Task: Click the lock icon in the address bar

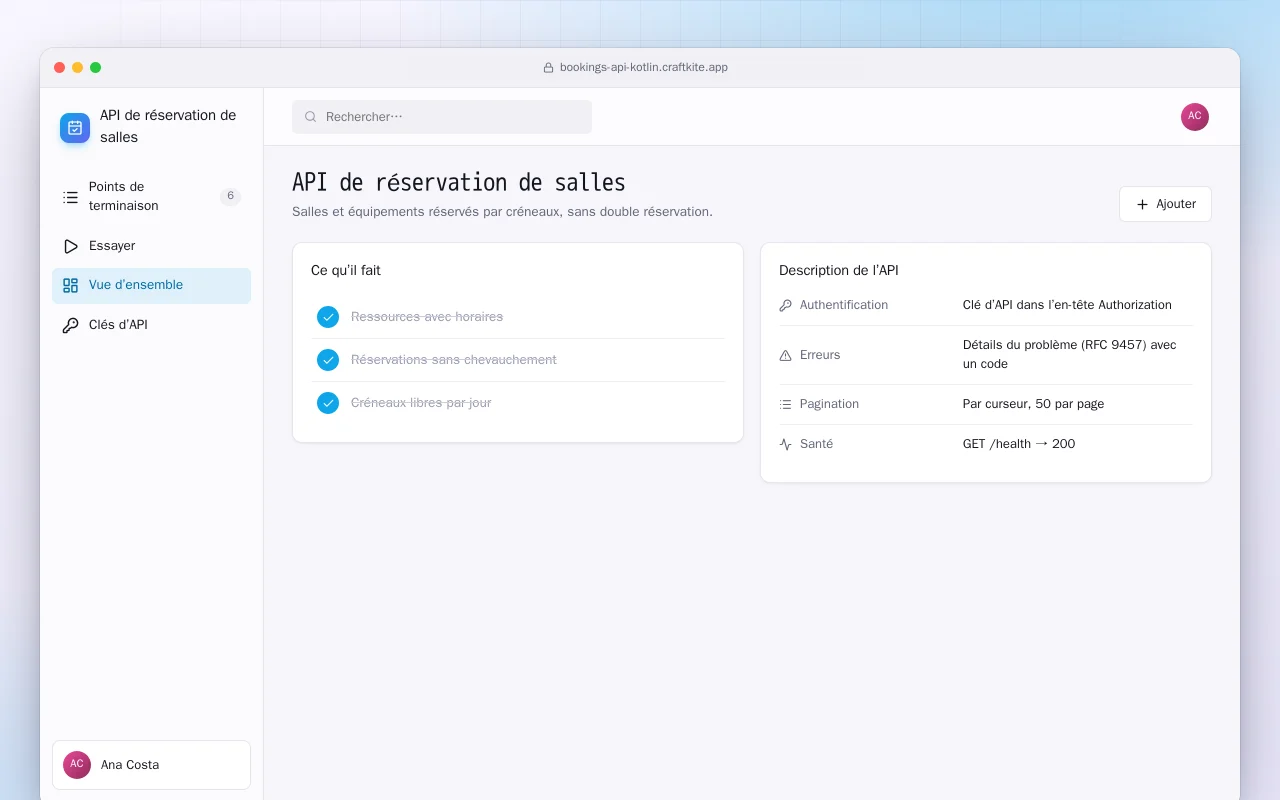Action: click(548, 68)
